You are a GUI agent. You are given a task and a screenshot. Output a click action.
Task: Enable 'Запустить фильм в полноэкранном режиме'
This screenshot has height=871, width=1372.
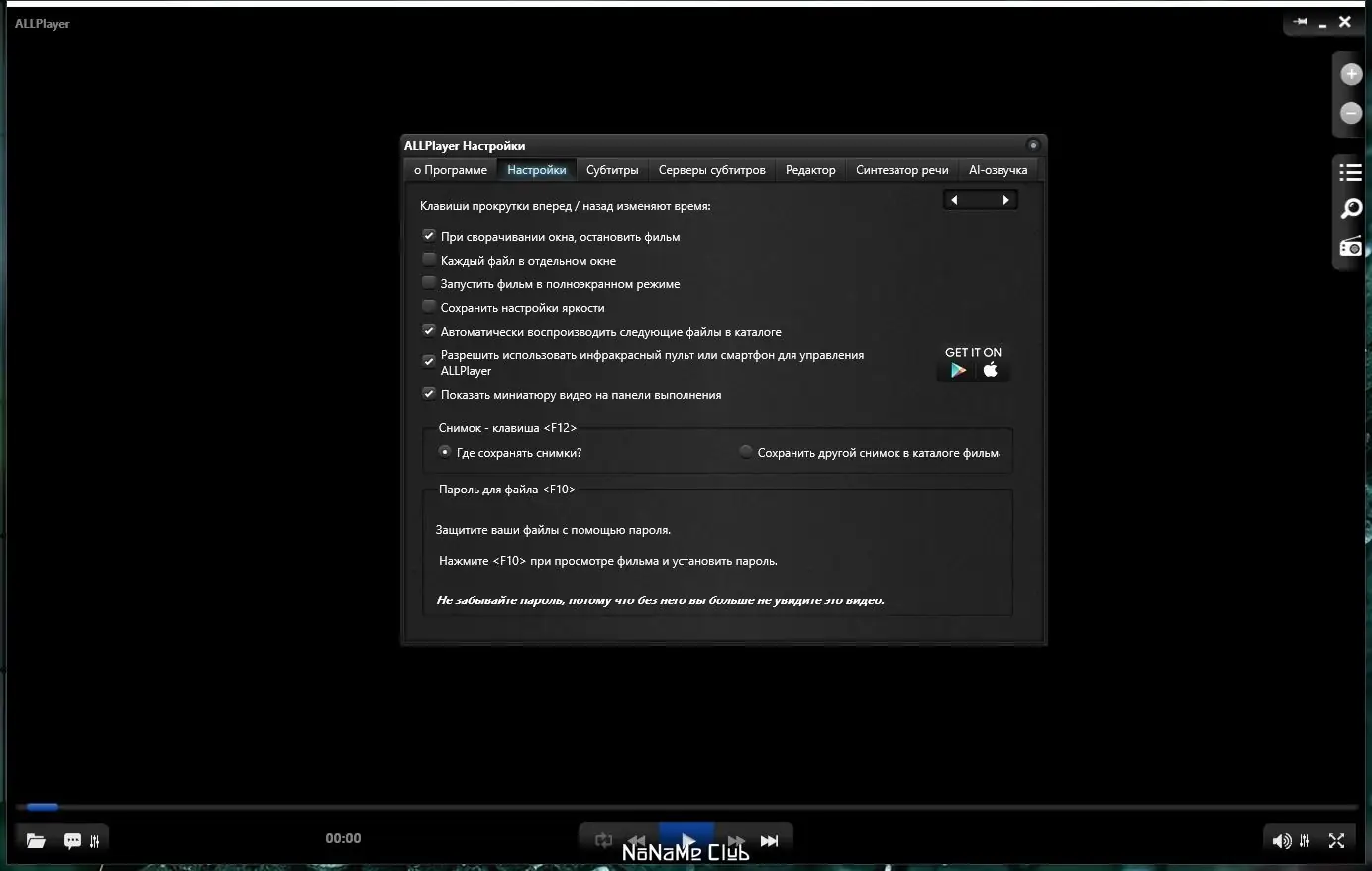pos(429,283)
